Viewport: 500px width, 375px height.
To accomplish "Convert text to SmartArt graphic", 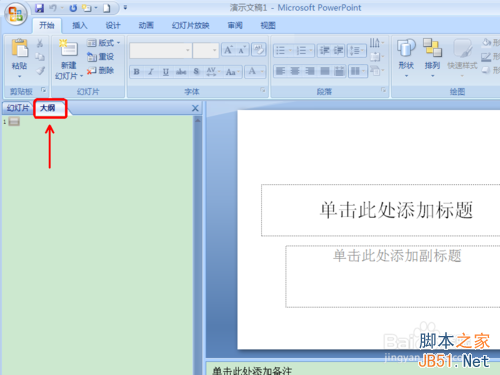I will 377,71.
